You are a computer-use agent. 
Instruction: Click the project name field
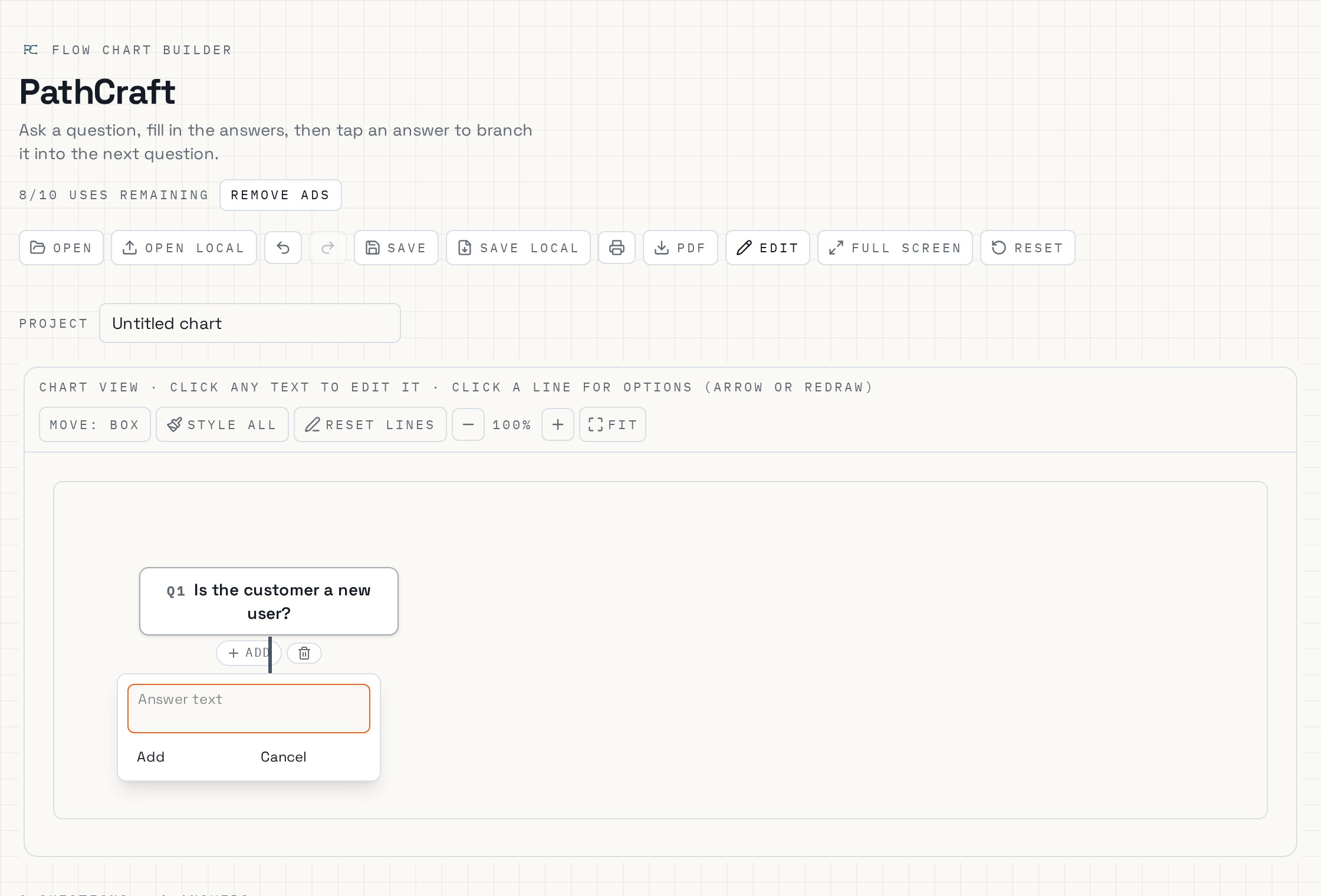250,323
